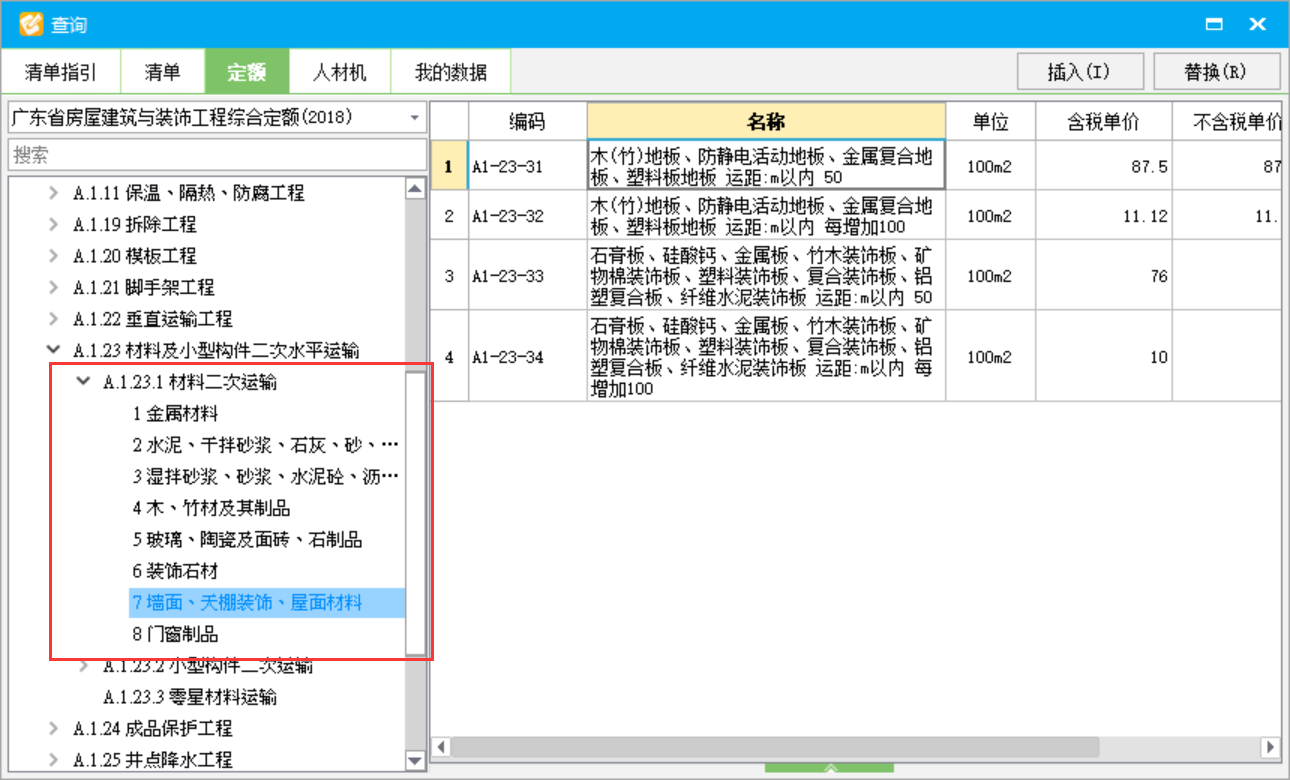Click the tree scrollbar down arrow
This screenshot has height=780, width=1290.
tap(416, 761)
